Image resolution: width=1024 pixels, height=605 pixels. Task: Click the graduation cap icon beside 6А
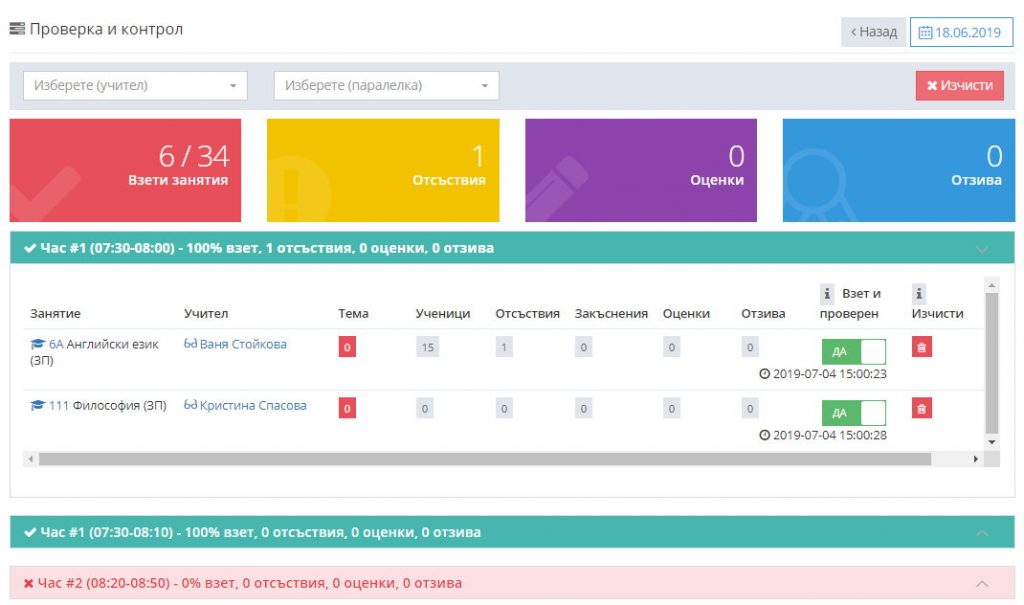pos(38,344)
